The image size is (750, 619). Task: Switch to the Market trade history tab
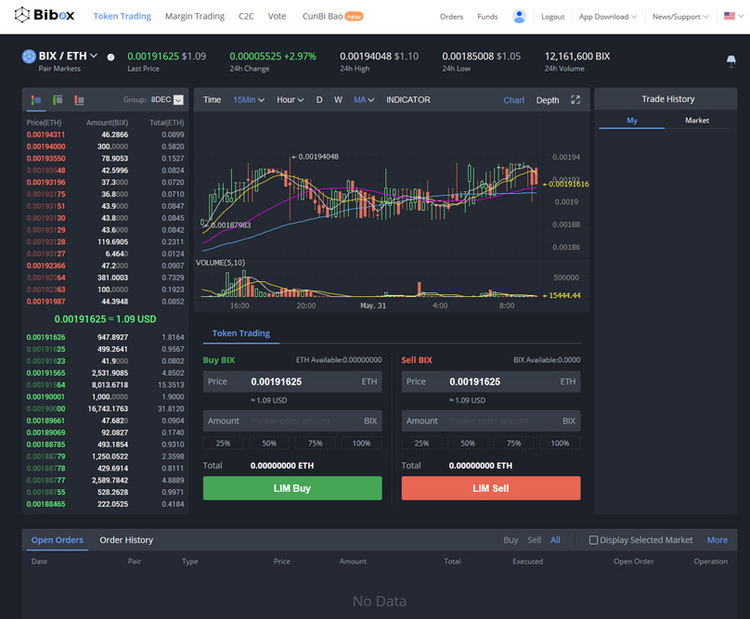click(697, 121)
